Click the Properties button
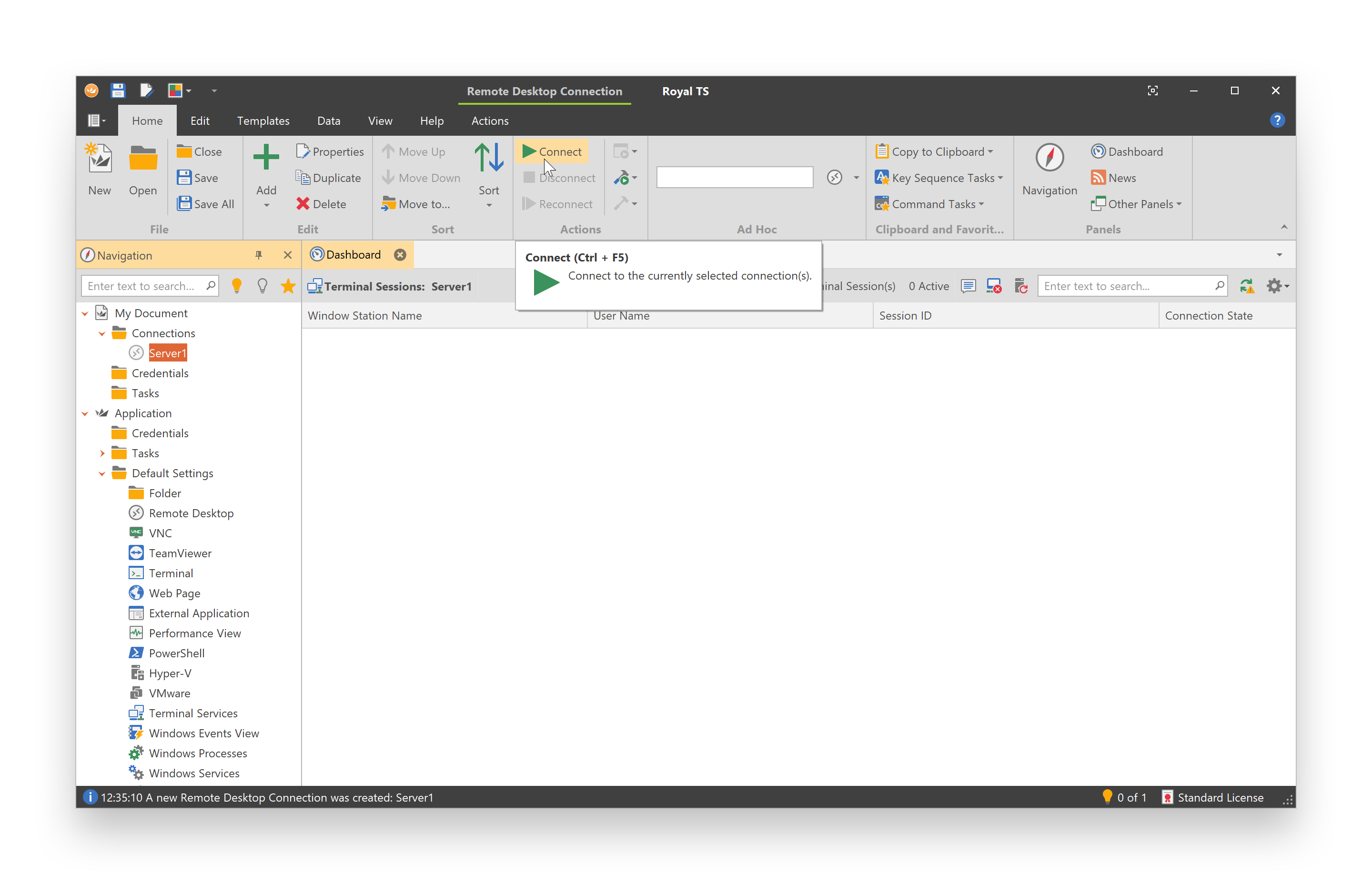 point(330,151)
